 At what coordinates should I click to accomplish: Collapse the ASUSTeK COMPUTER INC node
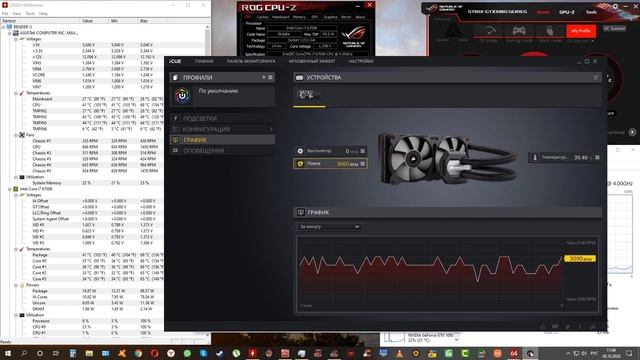(x=10, y=33)
